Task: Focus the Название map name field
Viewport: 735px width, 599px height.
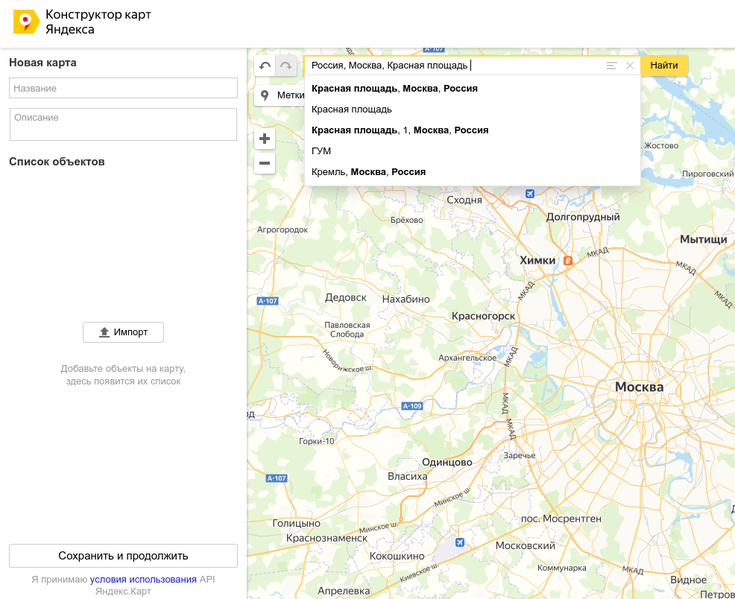Action: (123, 88)
